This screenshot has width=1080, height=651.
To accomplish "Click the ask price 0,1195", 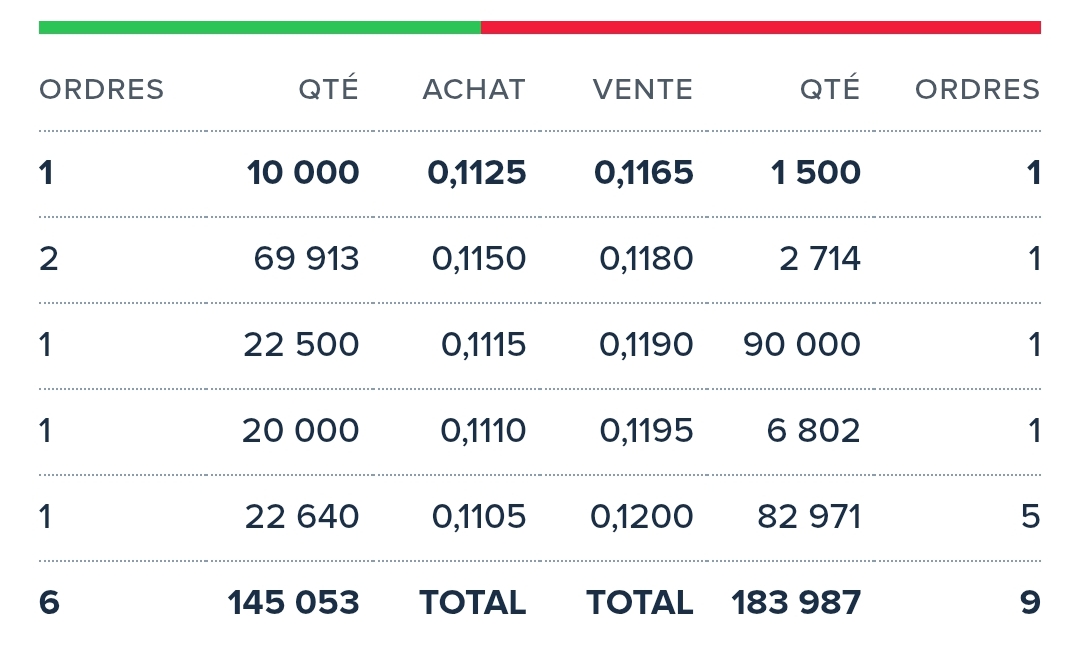I will pos(646,431).
